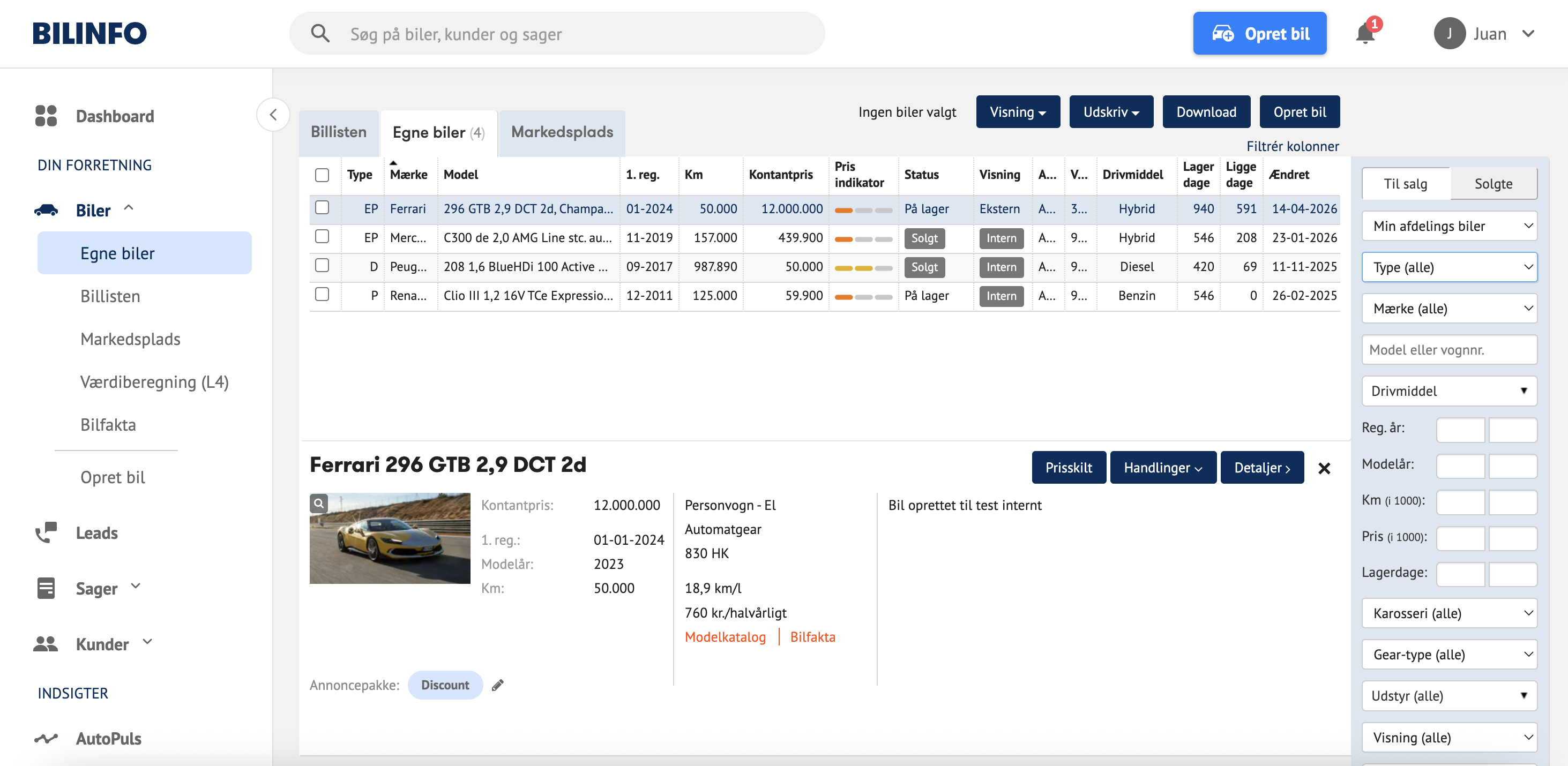Click Juan's user avatar
1568x766 pixels.
click(1450, 33)
